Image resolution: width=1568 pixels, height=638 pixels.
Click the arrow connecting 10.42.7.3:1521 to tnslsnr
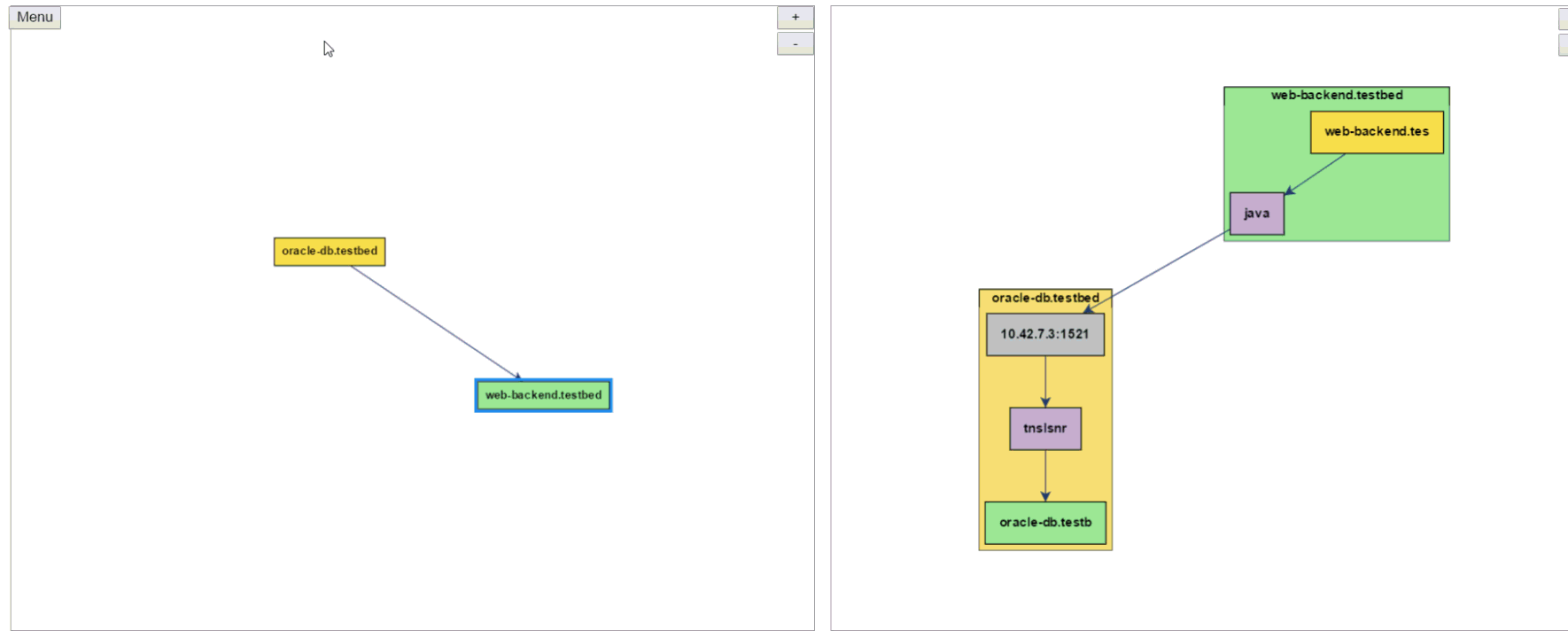(x=1045, y=381)
